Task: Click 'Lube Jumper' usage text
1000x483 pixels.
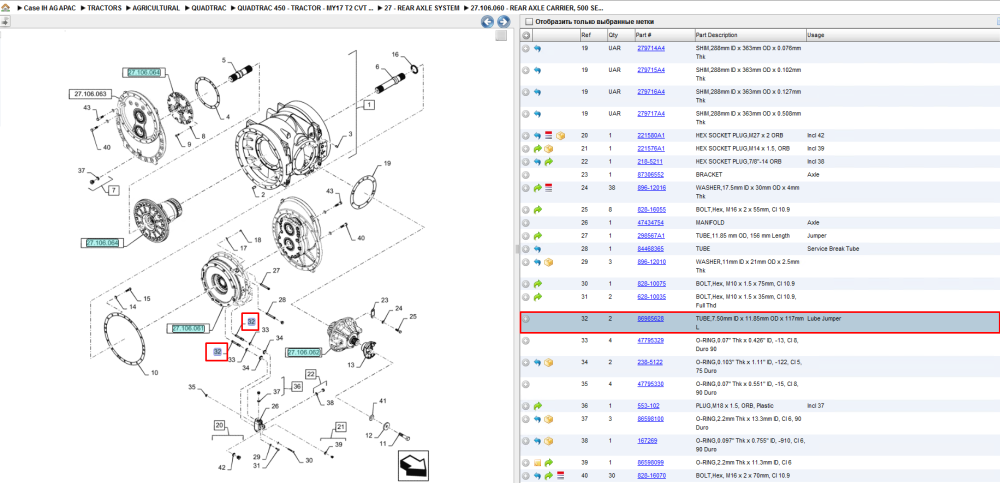Action: click(824, 318)
